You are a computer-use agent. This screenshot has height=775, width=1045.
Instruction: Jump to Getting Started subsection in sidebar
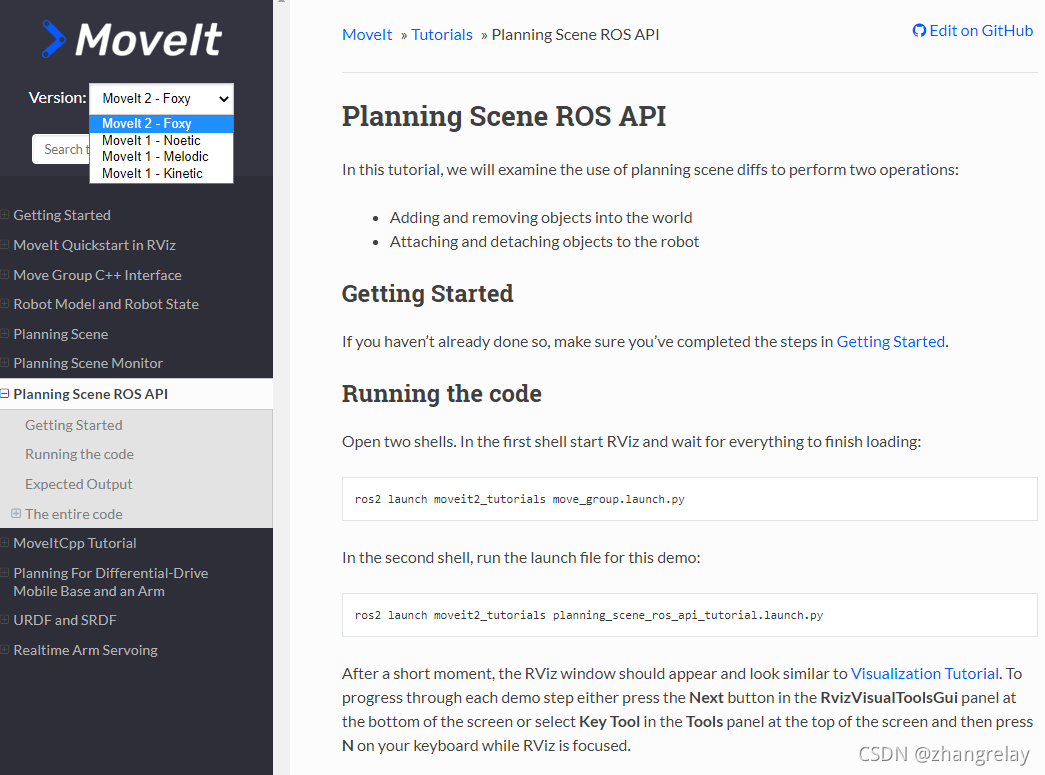[x=74, y=425]
